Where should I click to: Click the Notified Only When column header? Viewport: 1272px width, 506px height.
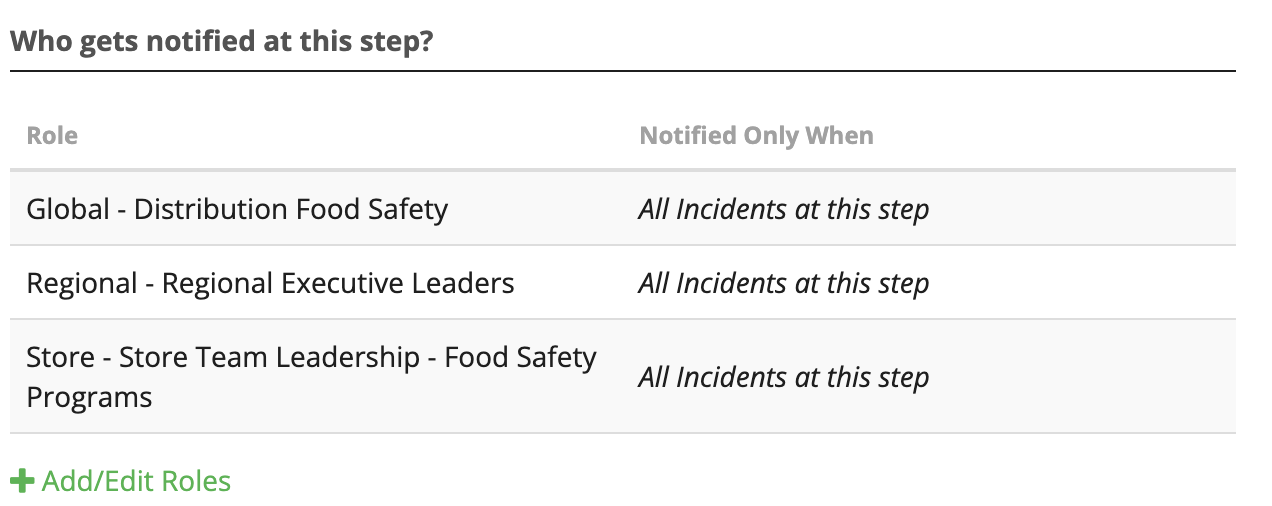click(756, 136)
